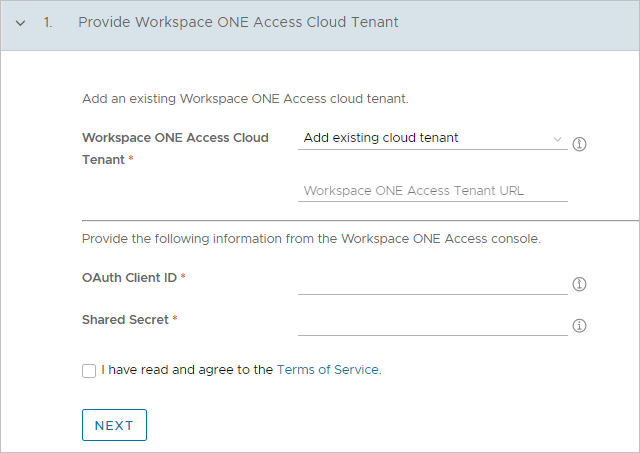Click 'Provide the following information' instruction text
The height and width of the screenshot is (453, 640).
pos(311,239)
